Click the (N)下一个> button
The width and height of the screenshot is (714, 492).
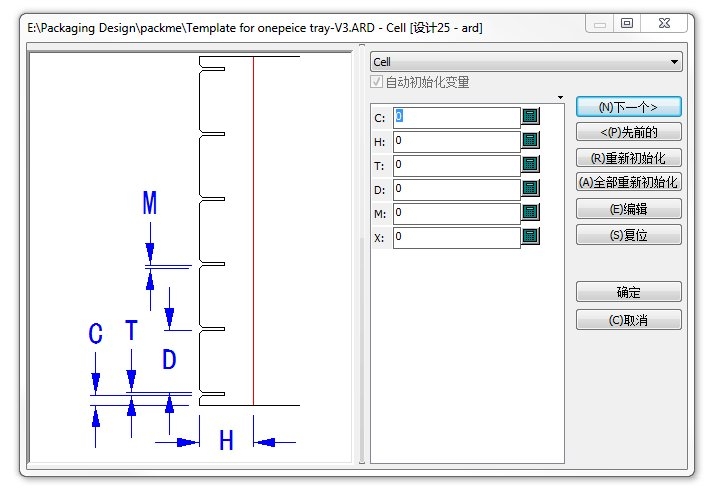tap(628, 106)
